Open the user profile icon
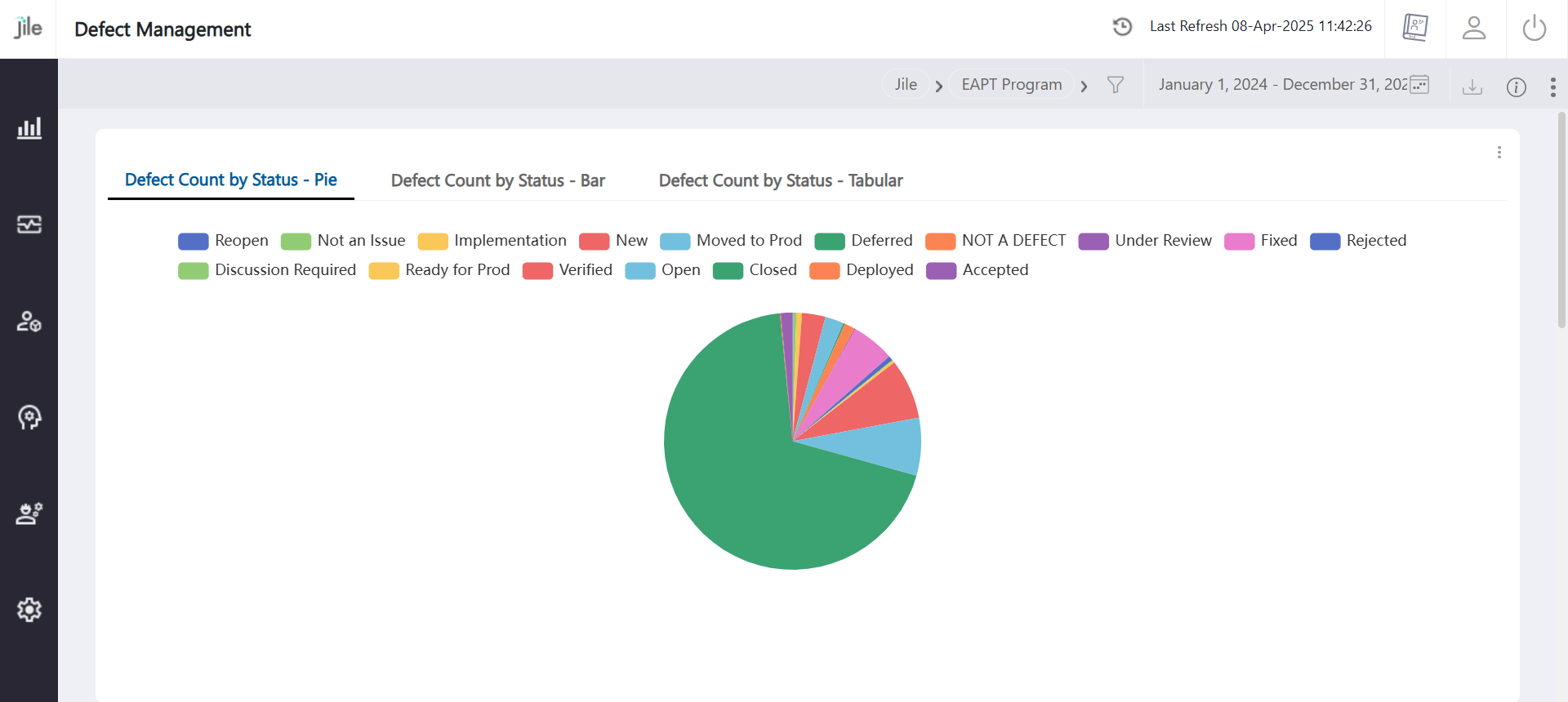Image resolution: width=1568 pixels, height=702 pixels. pyautogui.click(x=1473, y=29)
